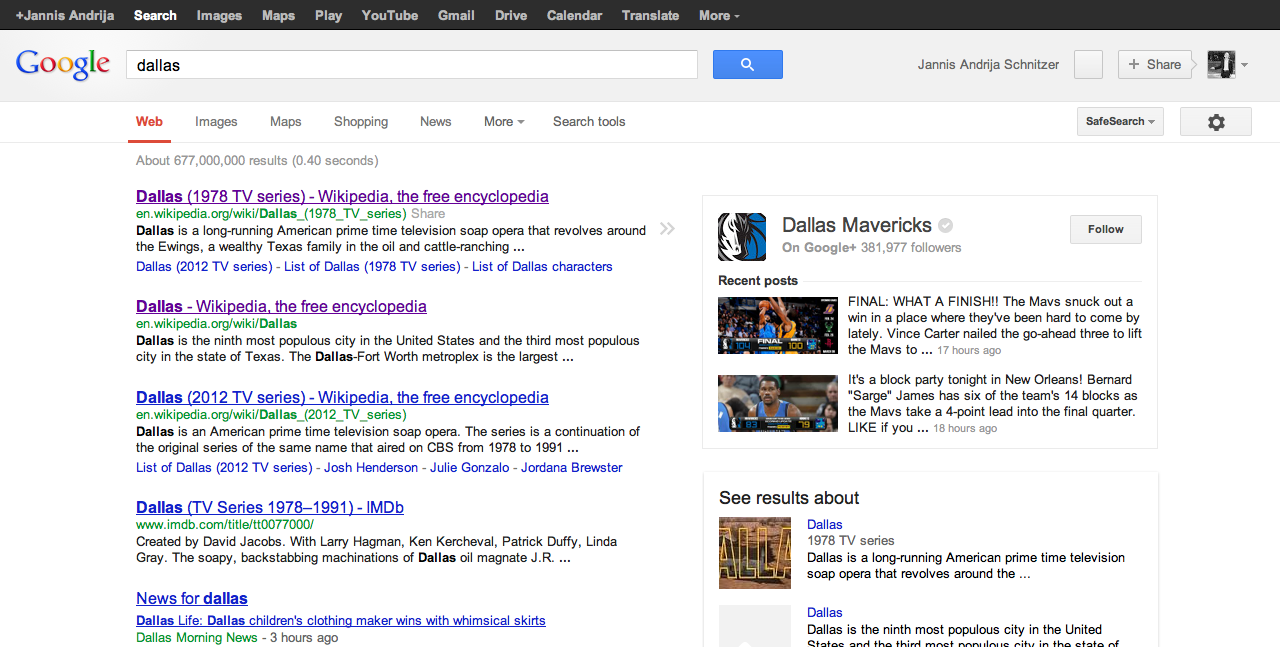This screenshot has width=1280, height=647.
Task: Open the New Orleans block party post thumbnail
Action: [778, 403]
